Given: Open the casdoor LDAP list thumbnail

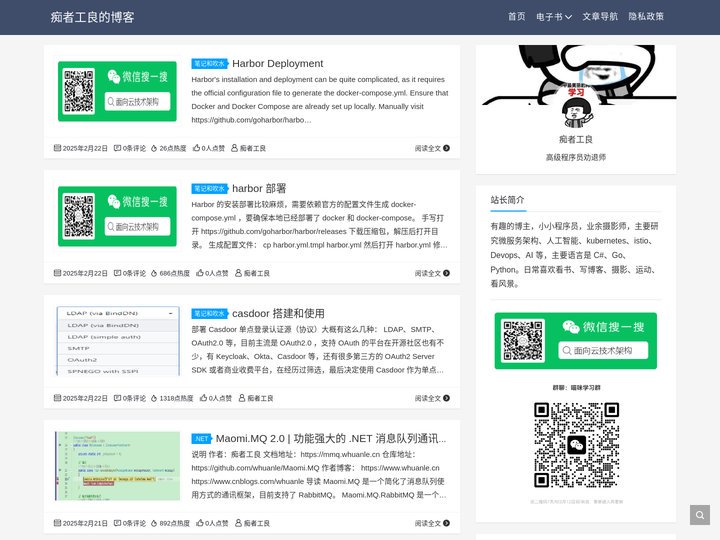Looking at the screenshot, I should 118,341.
